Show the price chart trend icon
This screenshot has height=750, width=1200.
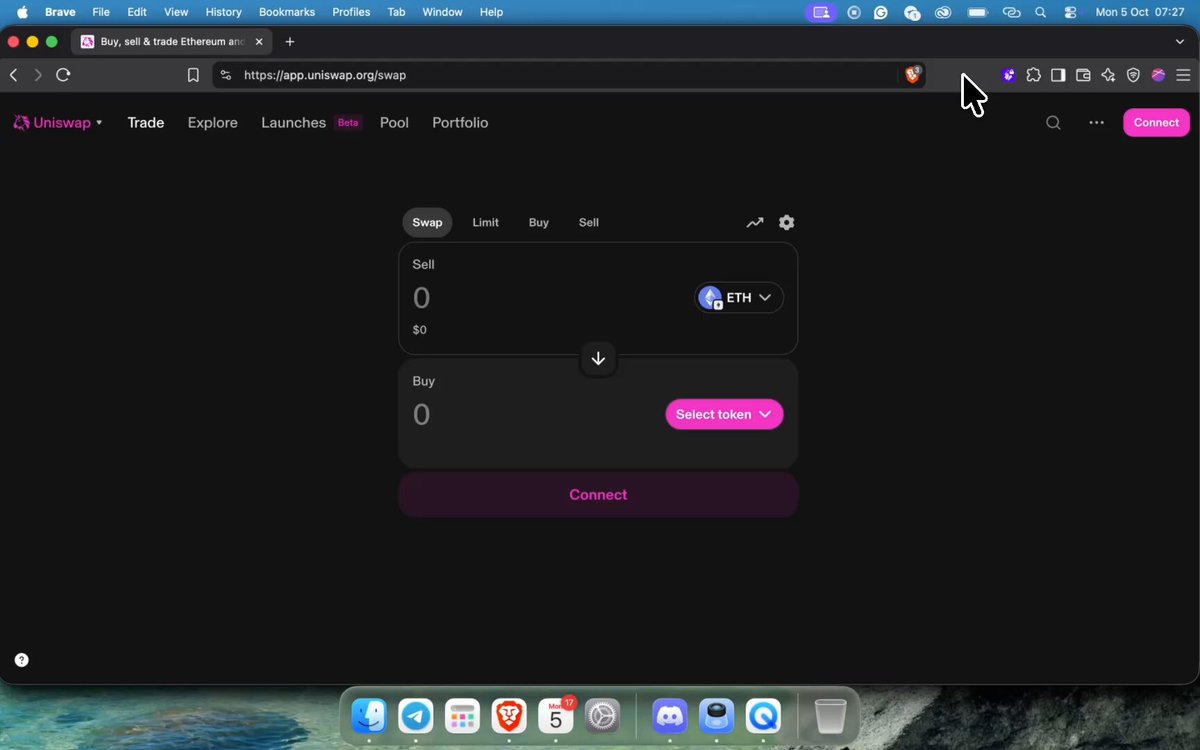click(x=755, y=223)
